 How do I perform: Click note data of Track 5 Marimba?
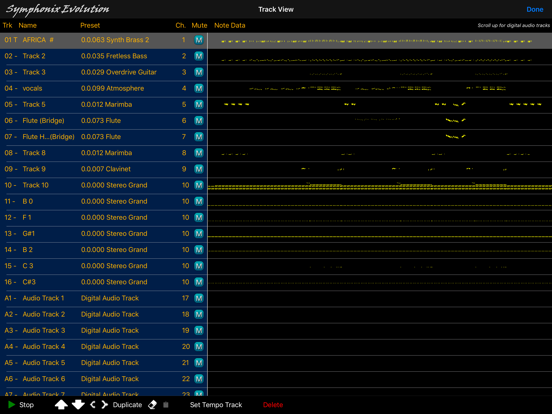point(380,105)
